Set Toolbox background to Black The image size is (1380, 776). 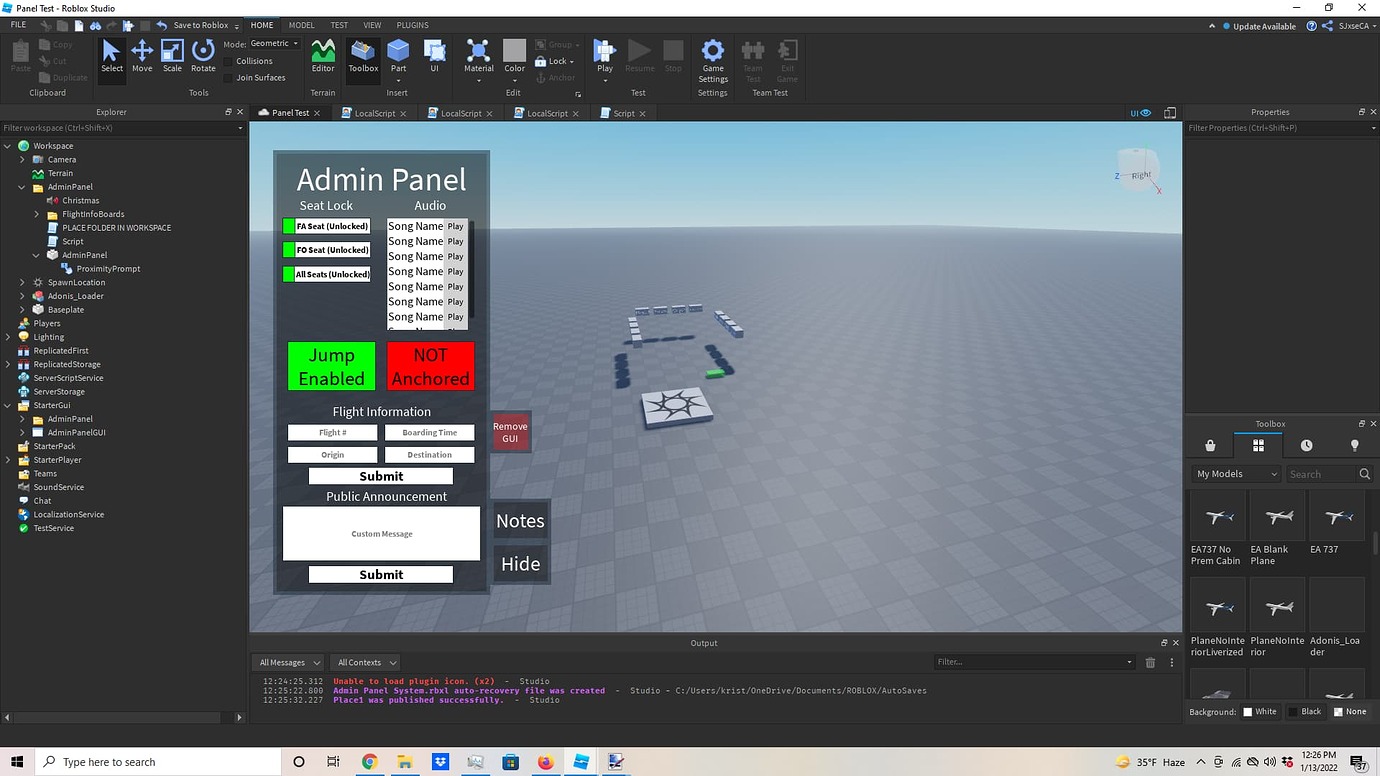tap(1306, 711)
